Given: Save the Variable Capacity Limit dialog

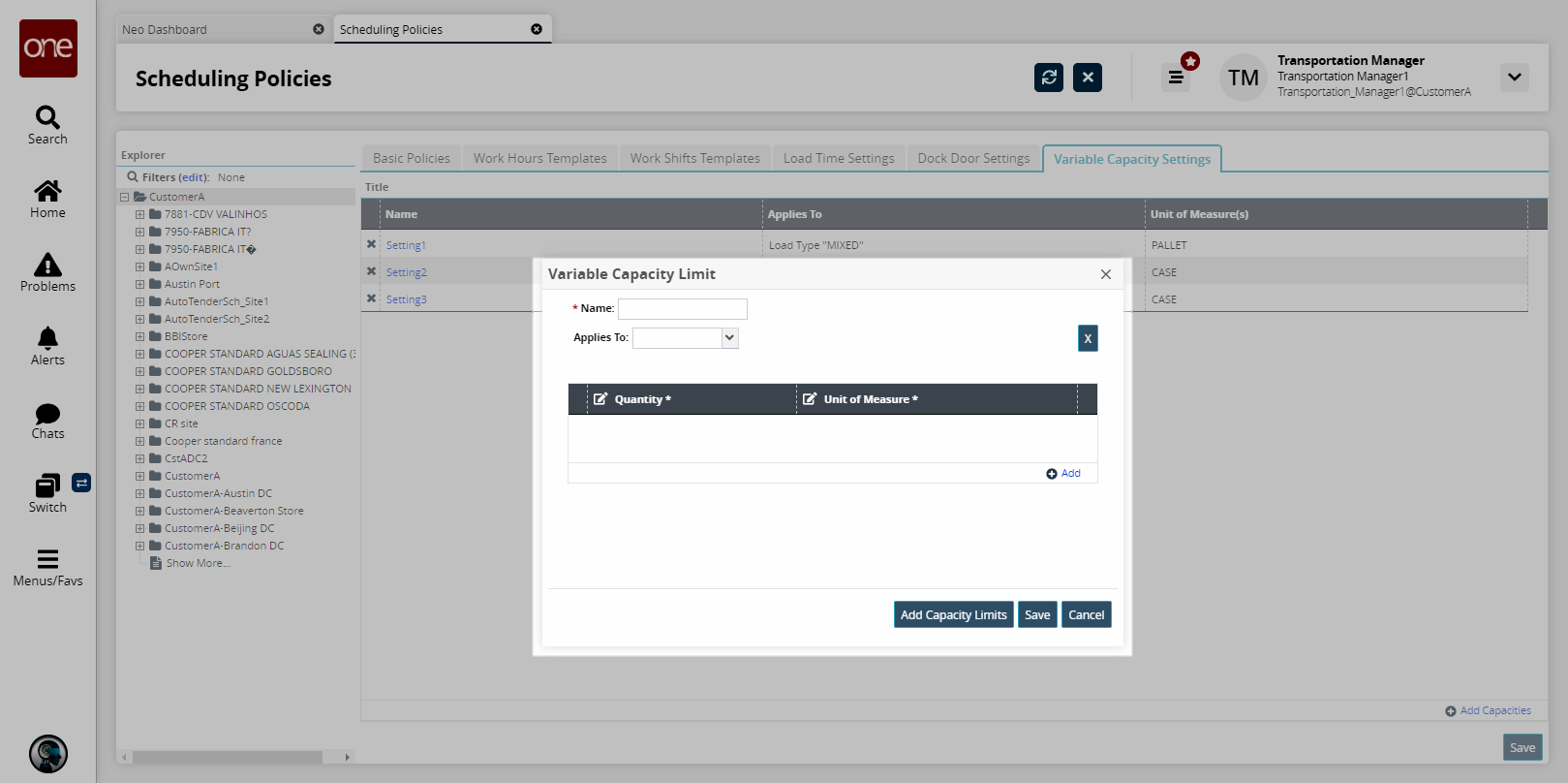Looking at the screenshot, I should point(1037,614).
